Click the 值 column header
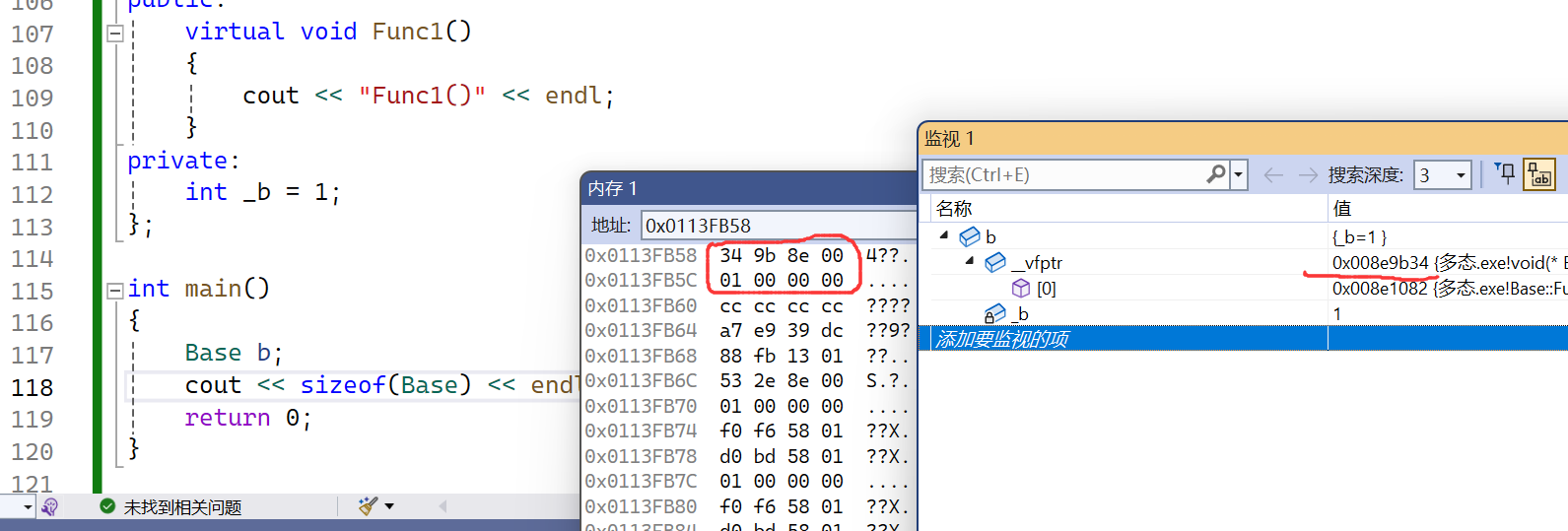This screenshot has height=531, width=1568. (x=1341, y=209)
